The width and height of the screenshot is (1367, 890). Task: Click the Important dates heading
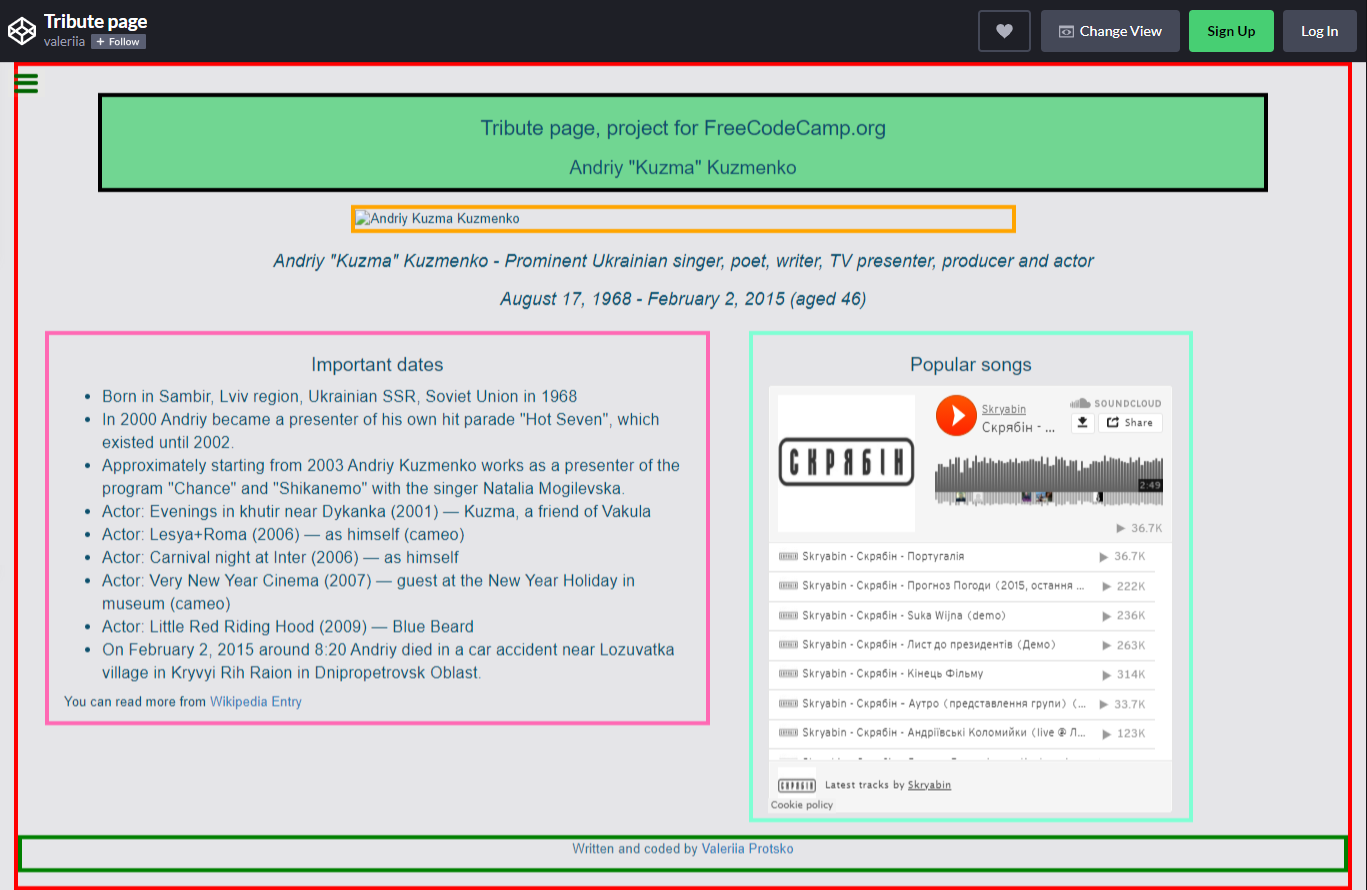377,365
